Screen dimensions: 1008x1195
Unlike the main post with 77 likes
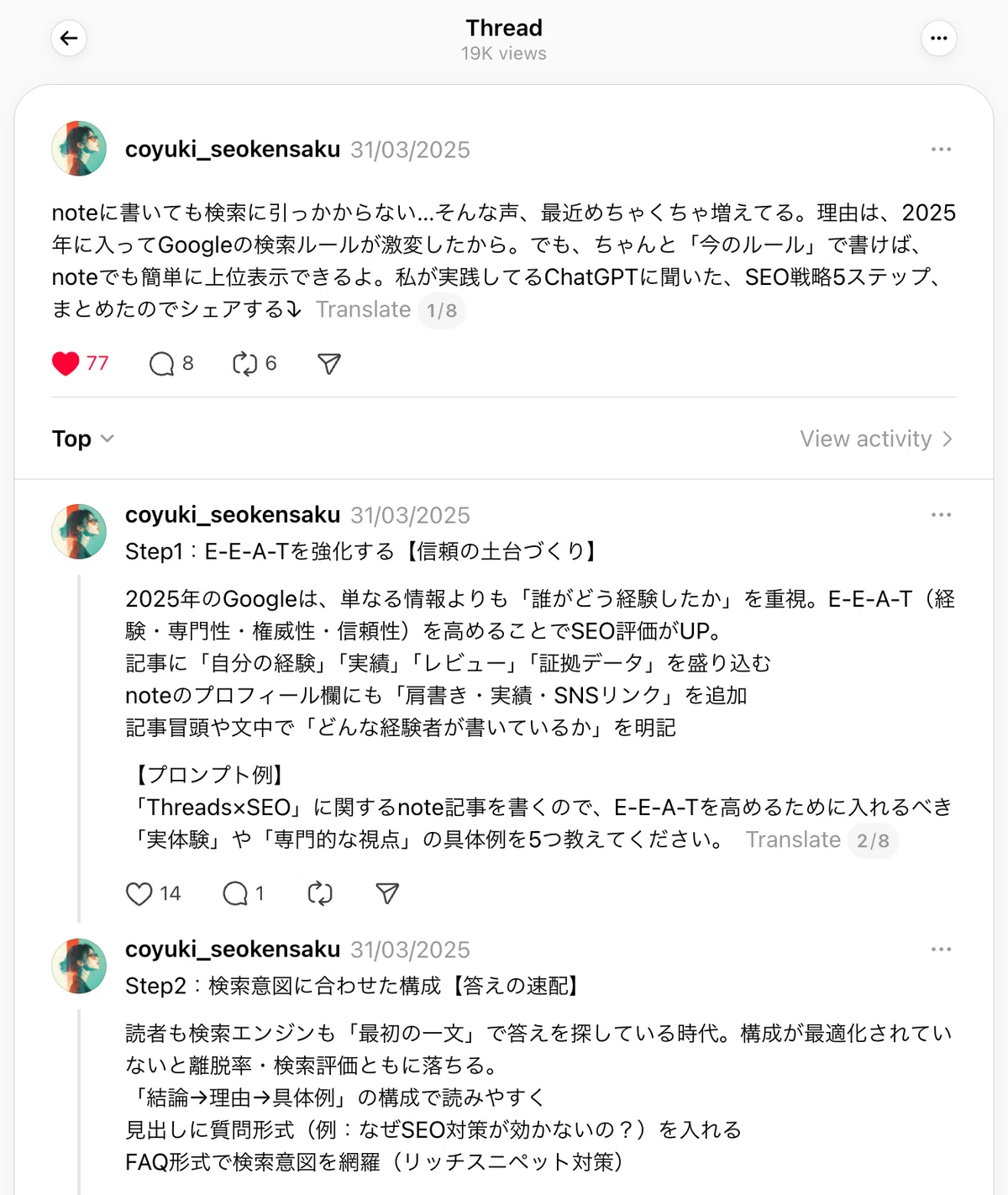pos(66,364)
